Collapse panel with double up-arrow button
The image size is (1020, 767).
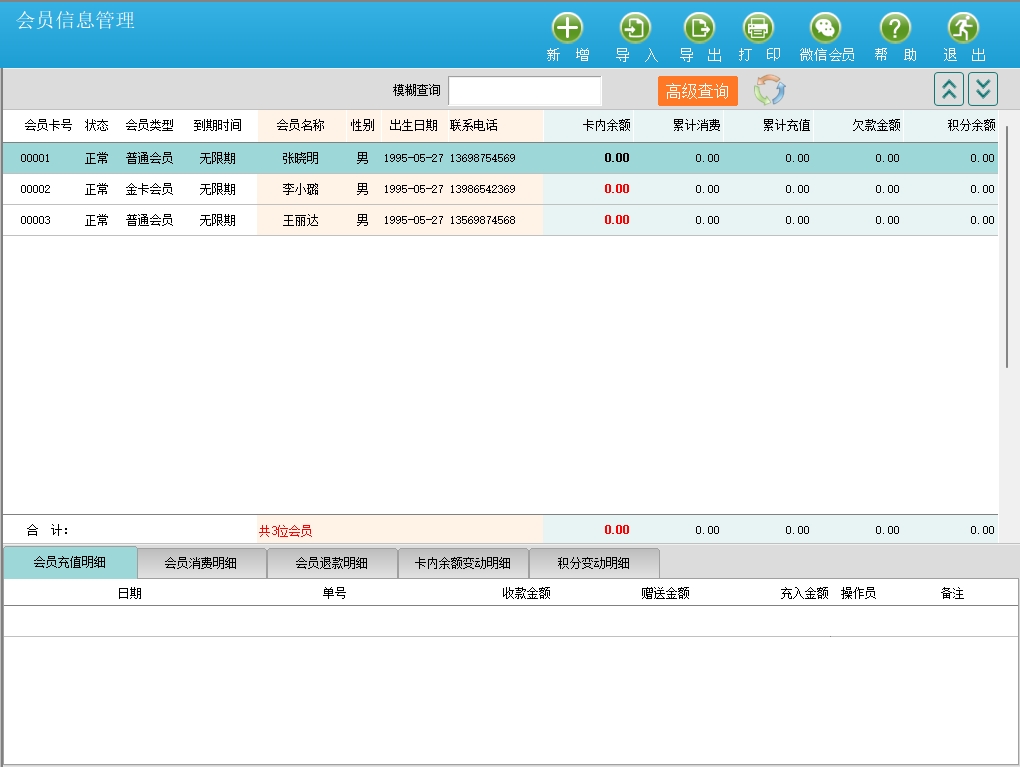(948, 90)
